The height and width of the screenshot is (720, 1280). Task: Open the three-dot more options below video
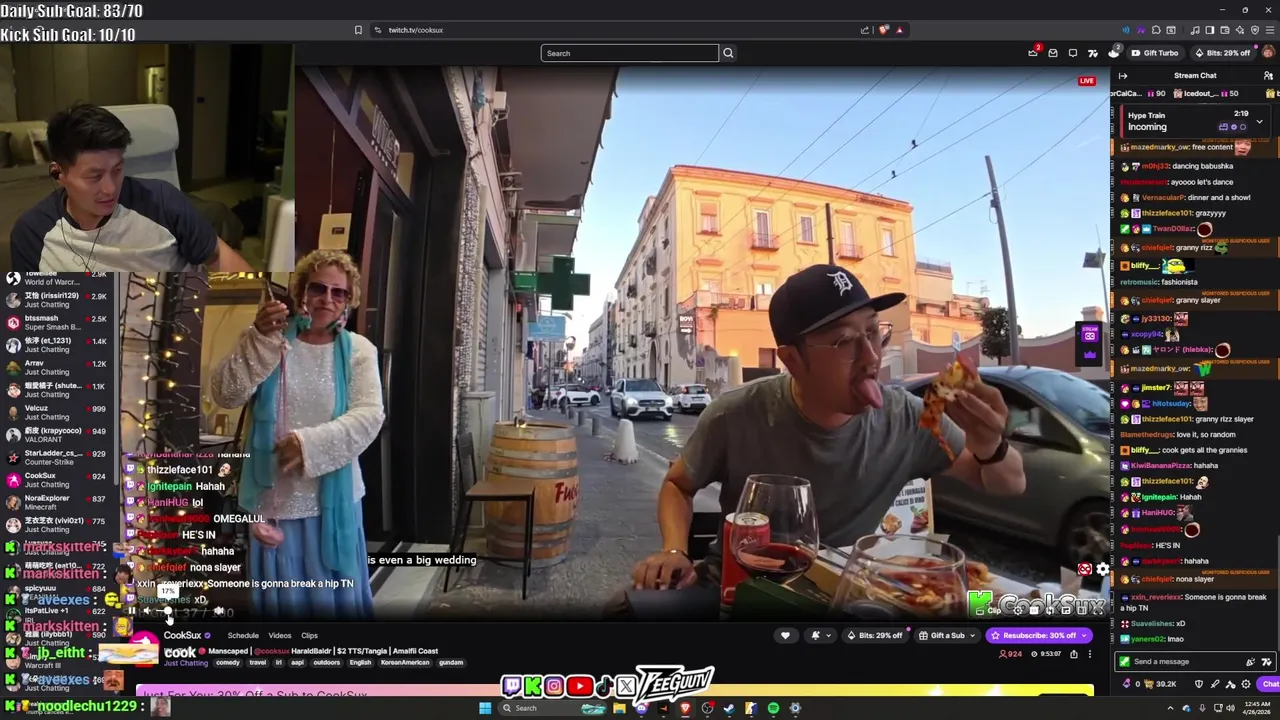(1090, 654)
